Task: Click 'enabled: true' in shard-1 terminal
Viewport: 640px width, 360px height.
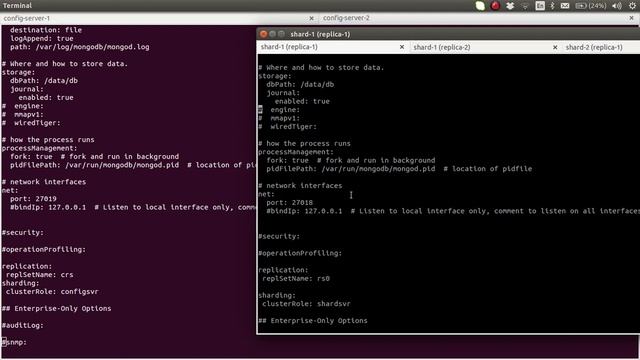Action: (x=302, y=101)
